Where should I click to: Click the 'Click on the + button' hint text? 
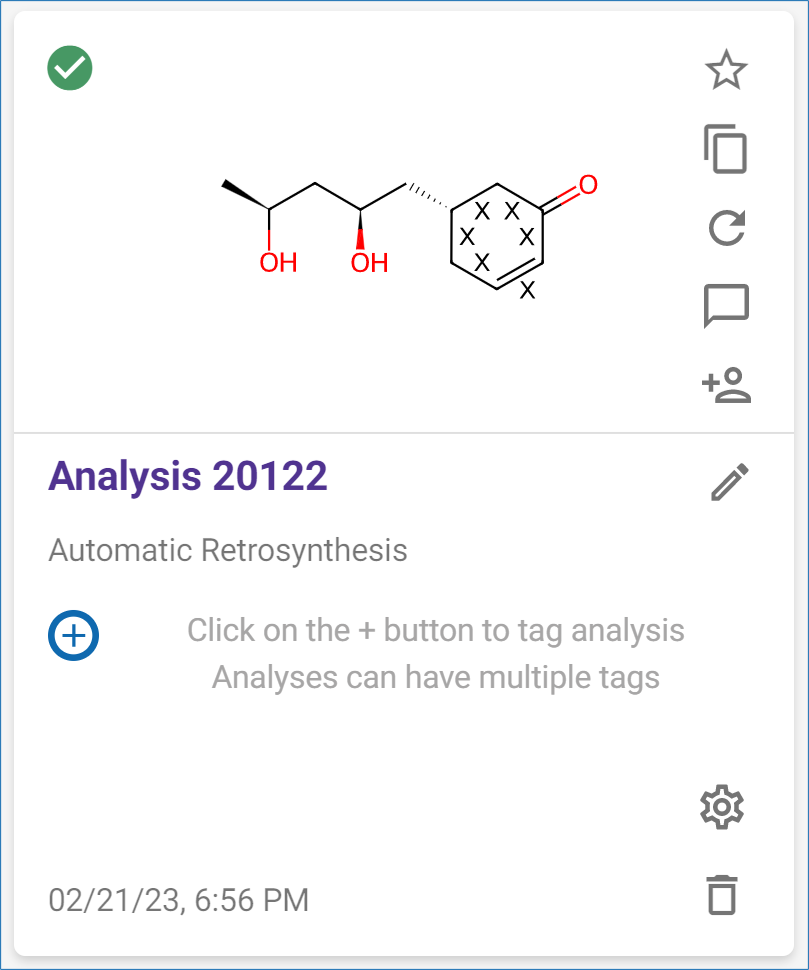coord(436,631)
